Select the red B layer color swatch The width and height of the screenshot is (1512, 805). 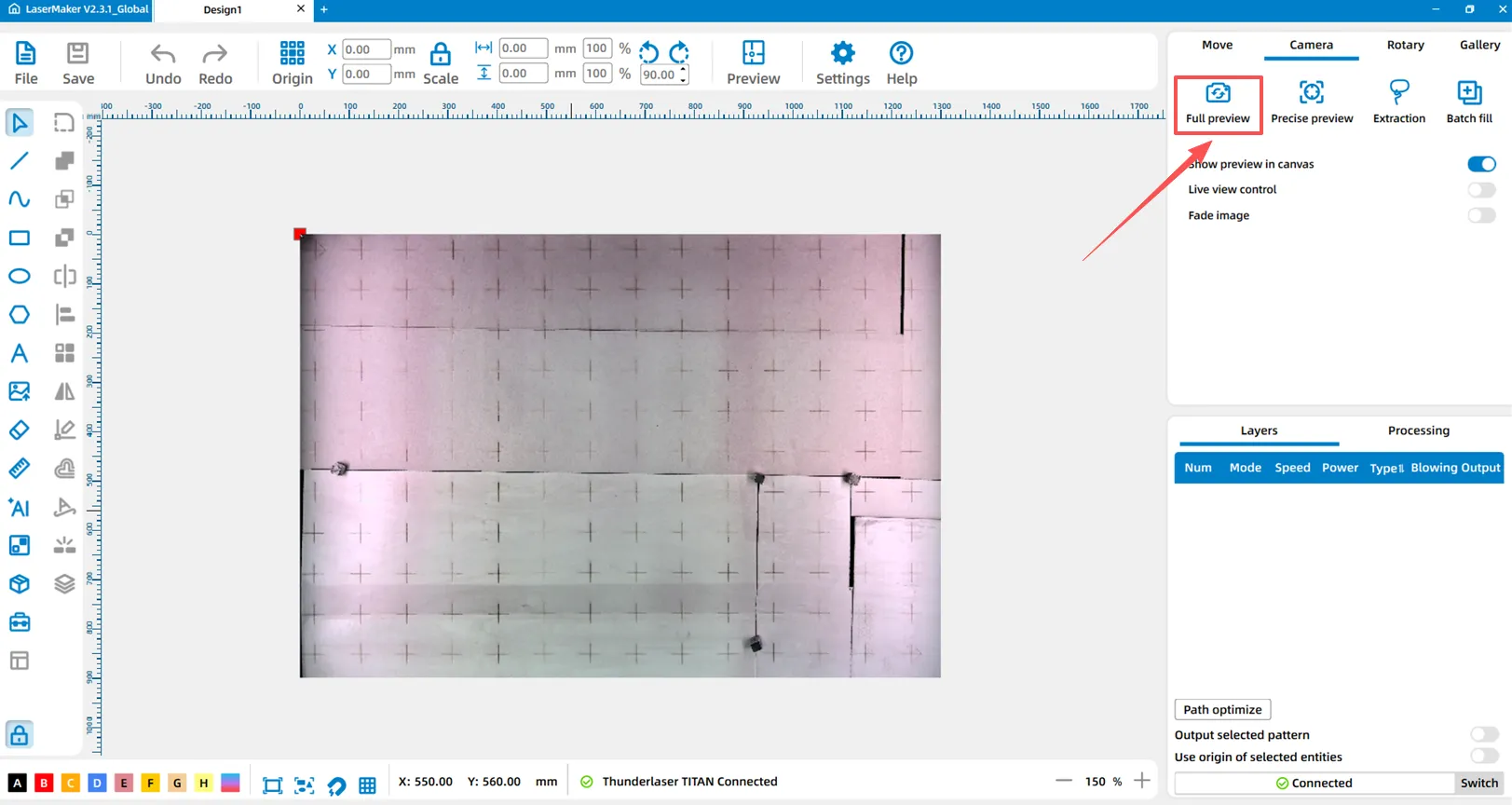tap(44, 783)
